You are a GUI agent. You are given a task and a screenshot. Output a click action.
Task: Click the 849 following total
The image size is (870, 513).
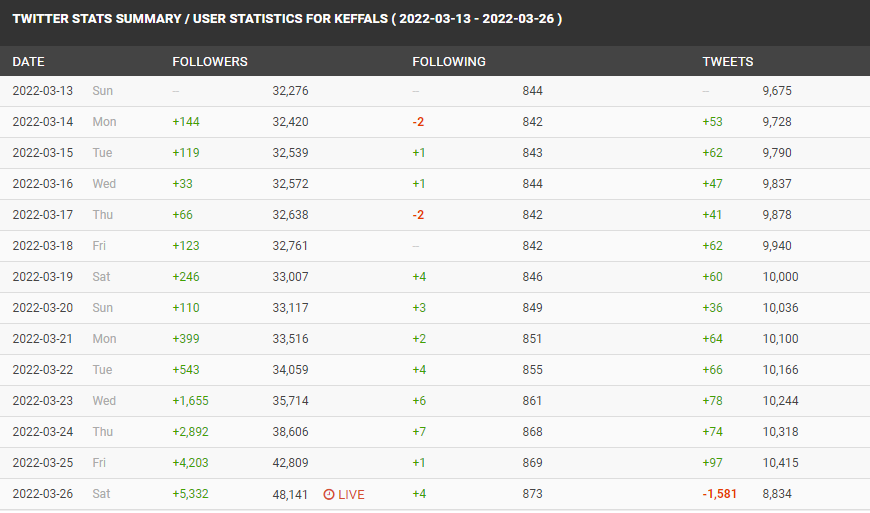pos(532,308)
